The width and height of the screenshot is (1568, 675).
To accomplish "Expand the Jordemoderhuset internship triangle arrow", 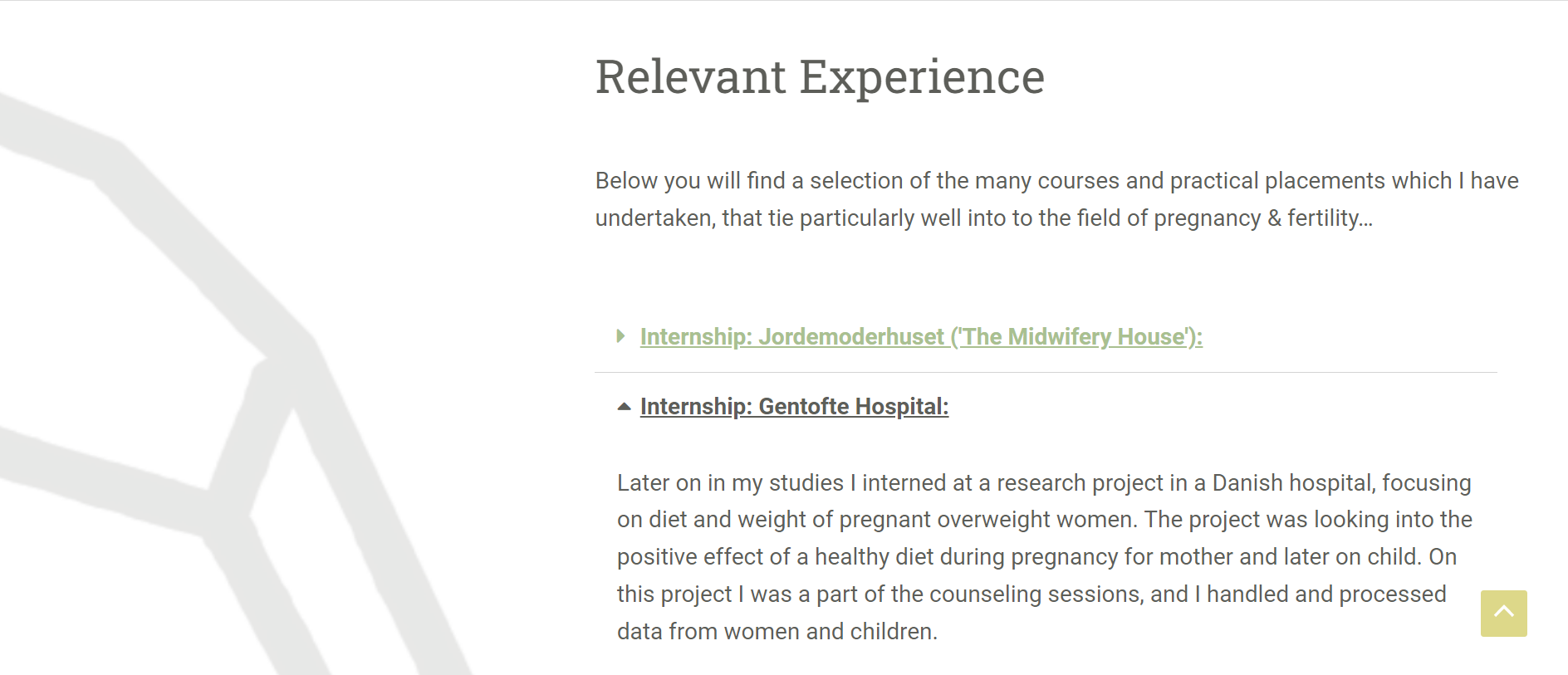I will [620, 336].
